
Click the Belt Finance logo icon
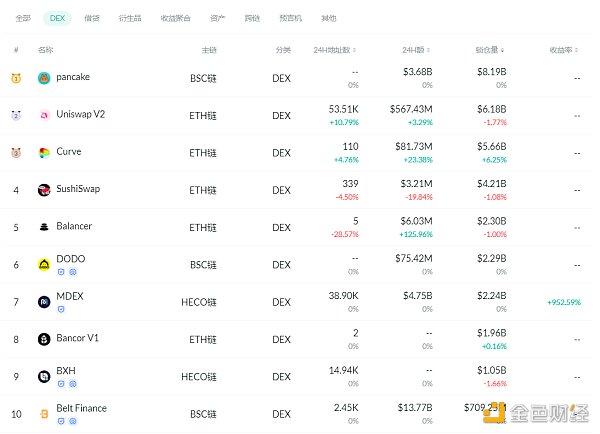(44, 413)
